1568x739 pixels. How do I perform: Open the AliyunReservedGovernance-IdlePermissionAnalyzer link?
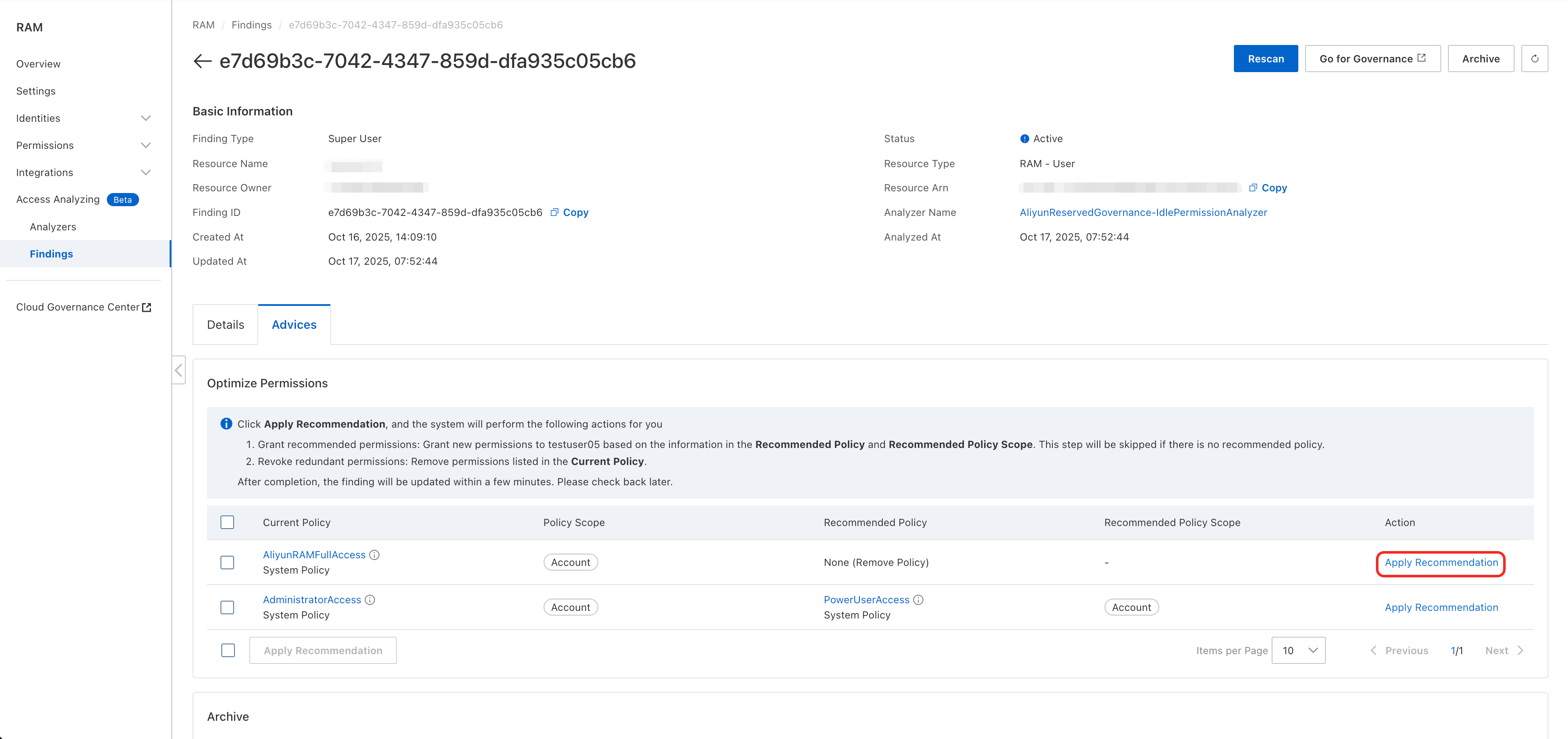[x=1143, y=213]
